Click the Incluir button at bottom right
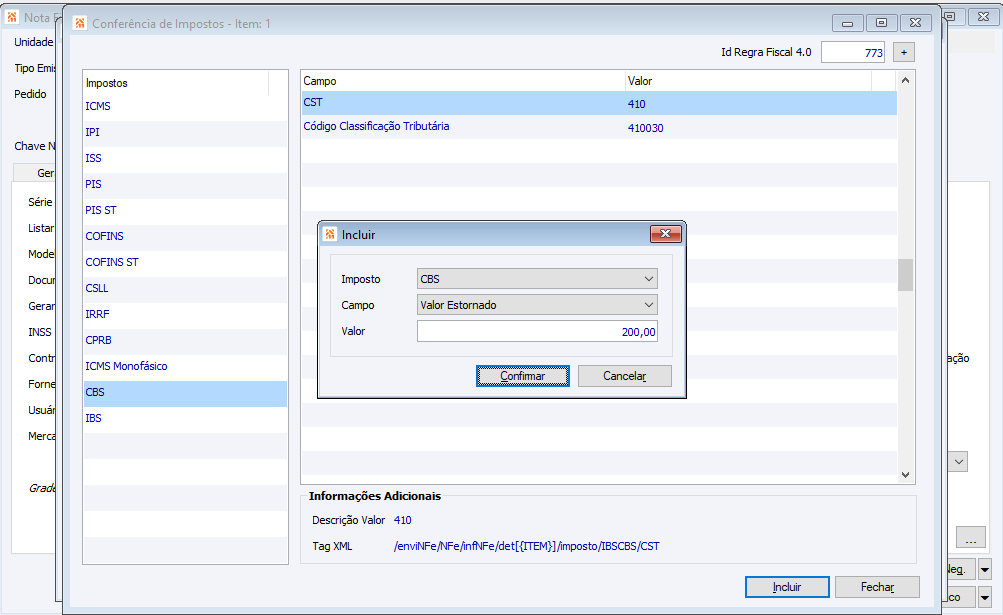The width and height of the screenshot is (1003, 615). [787, 587]
